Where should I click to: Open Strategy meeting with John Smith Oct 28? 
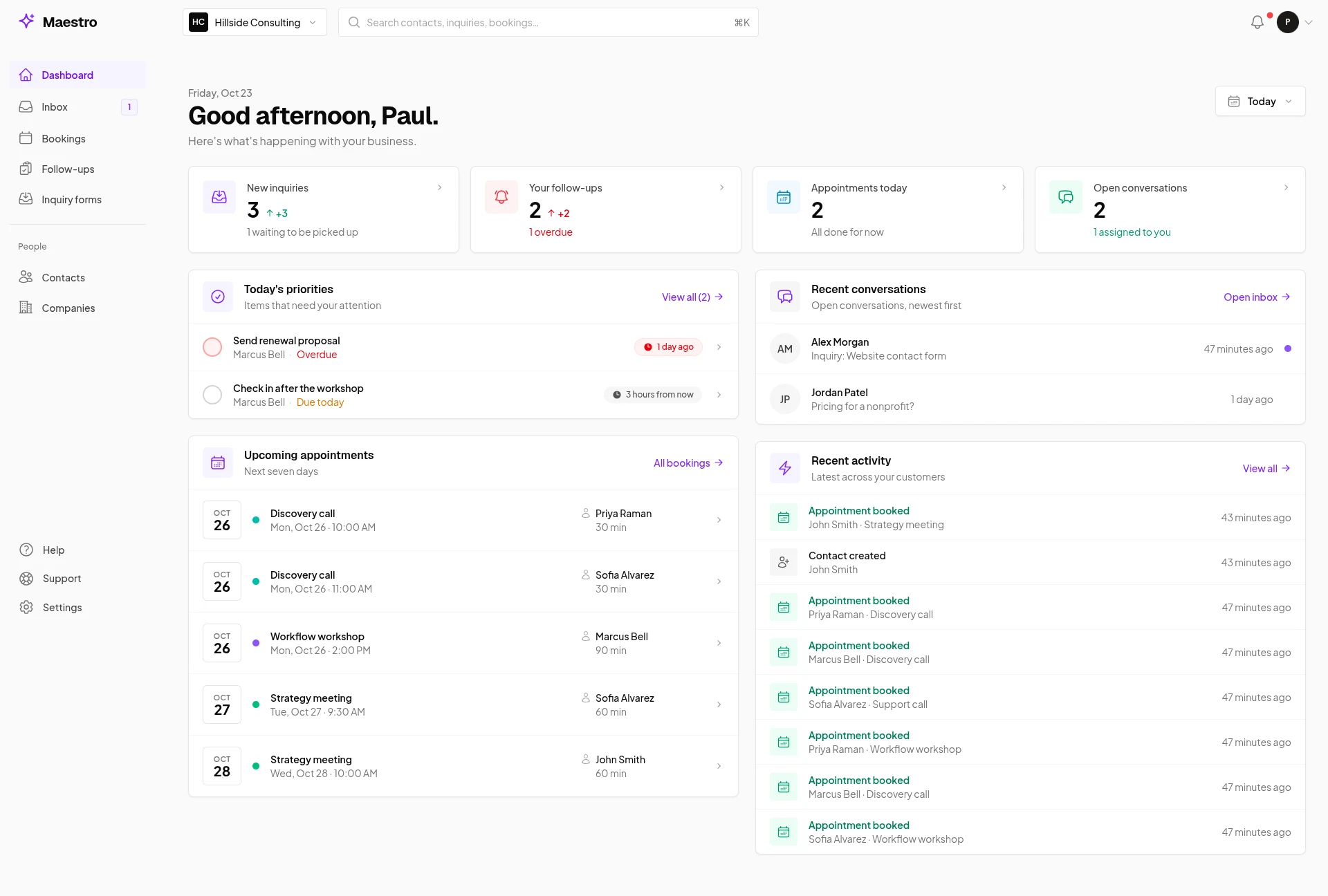[463, 766]
